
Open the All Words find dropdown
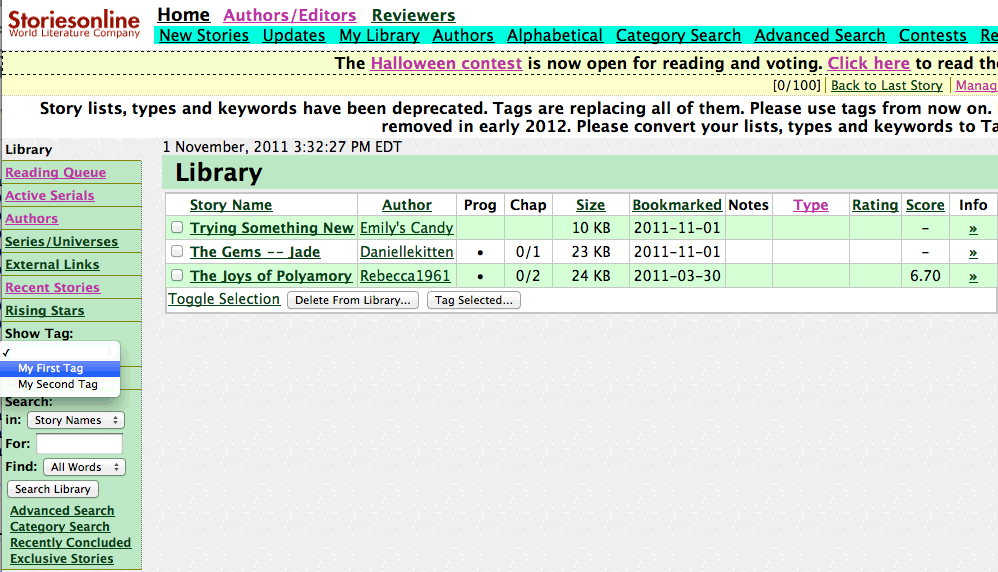click(84, 467)
